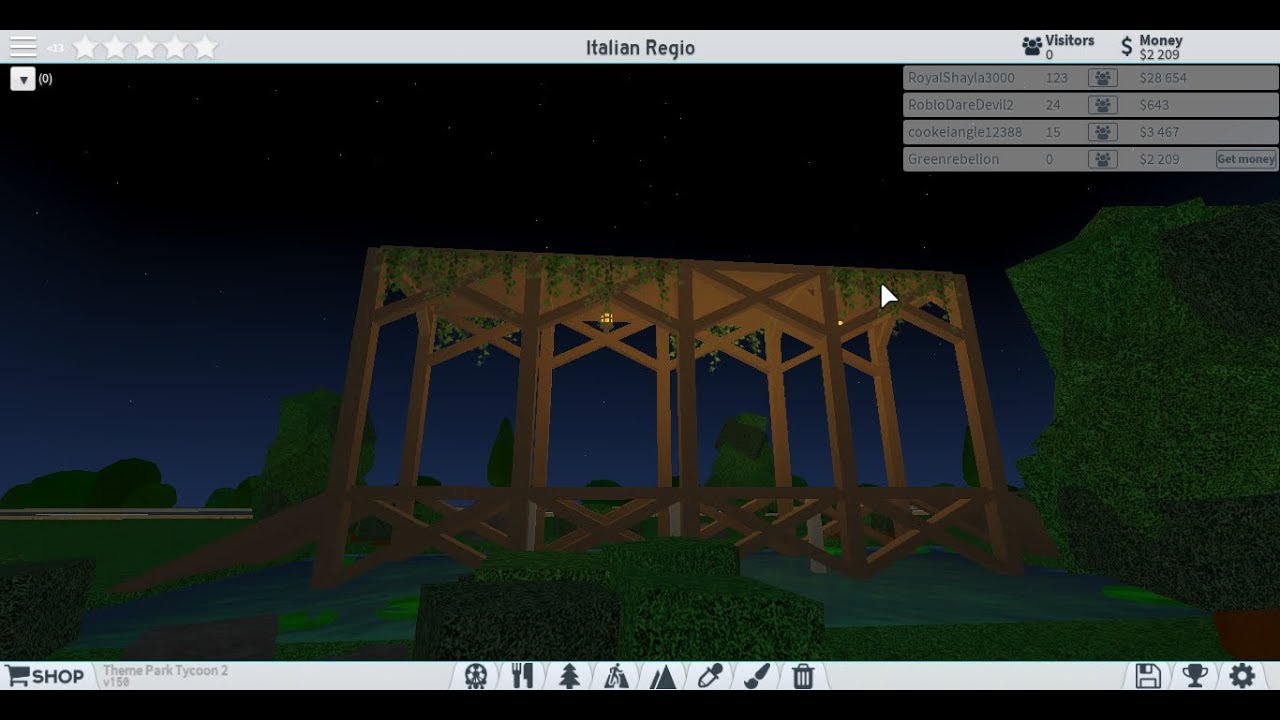The image size is (1280, 720).
Task: Select player RobloDareDevil2 in leaderboard
Action: pos(961,105)
